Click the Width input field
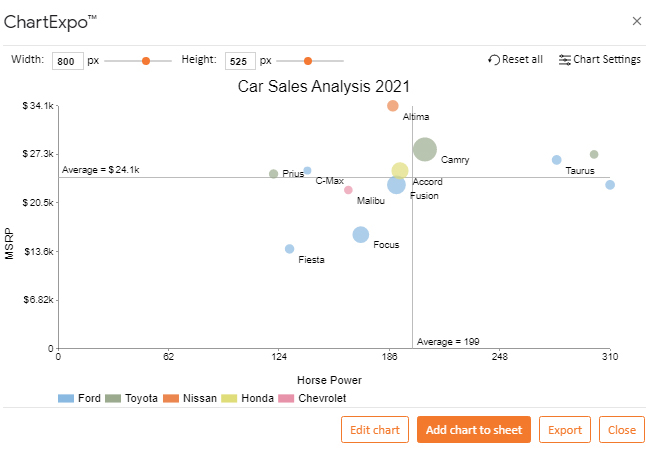646x455 pixels. (x=68, y=61)
